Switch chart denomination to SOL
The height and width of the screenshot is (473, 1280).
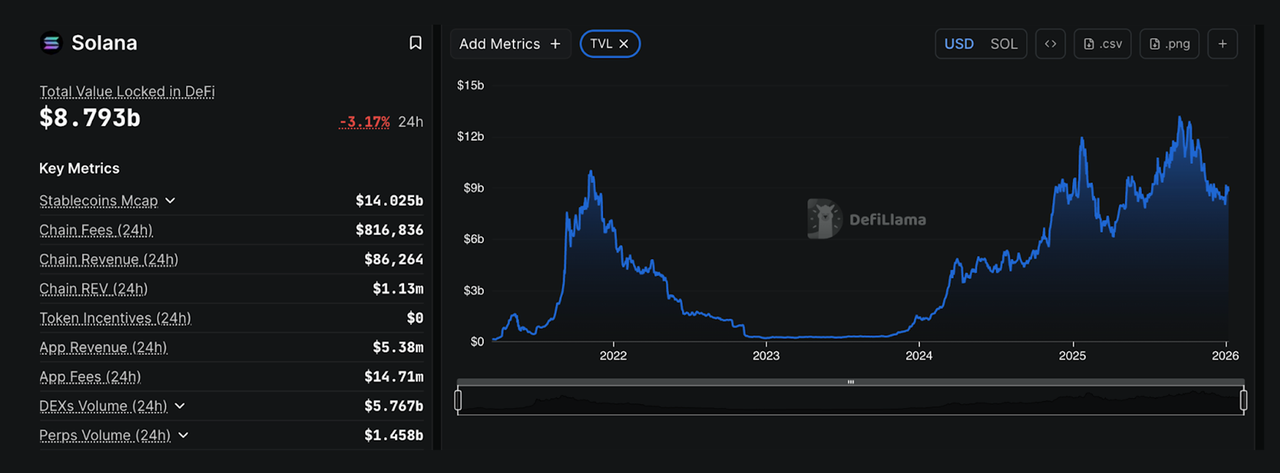click(x=1004, y=44)
